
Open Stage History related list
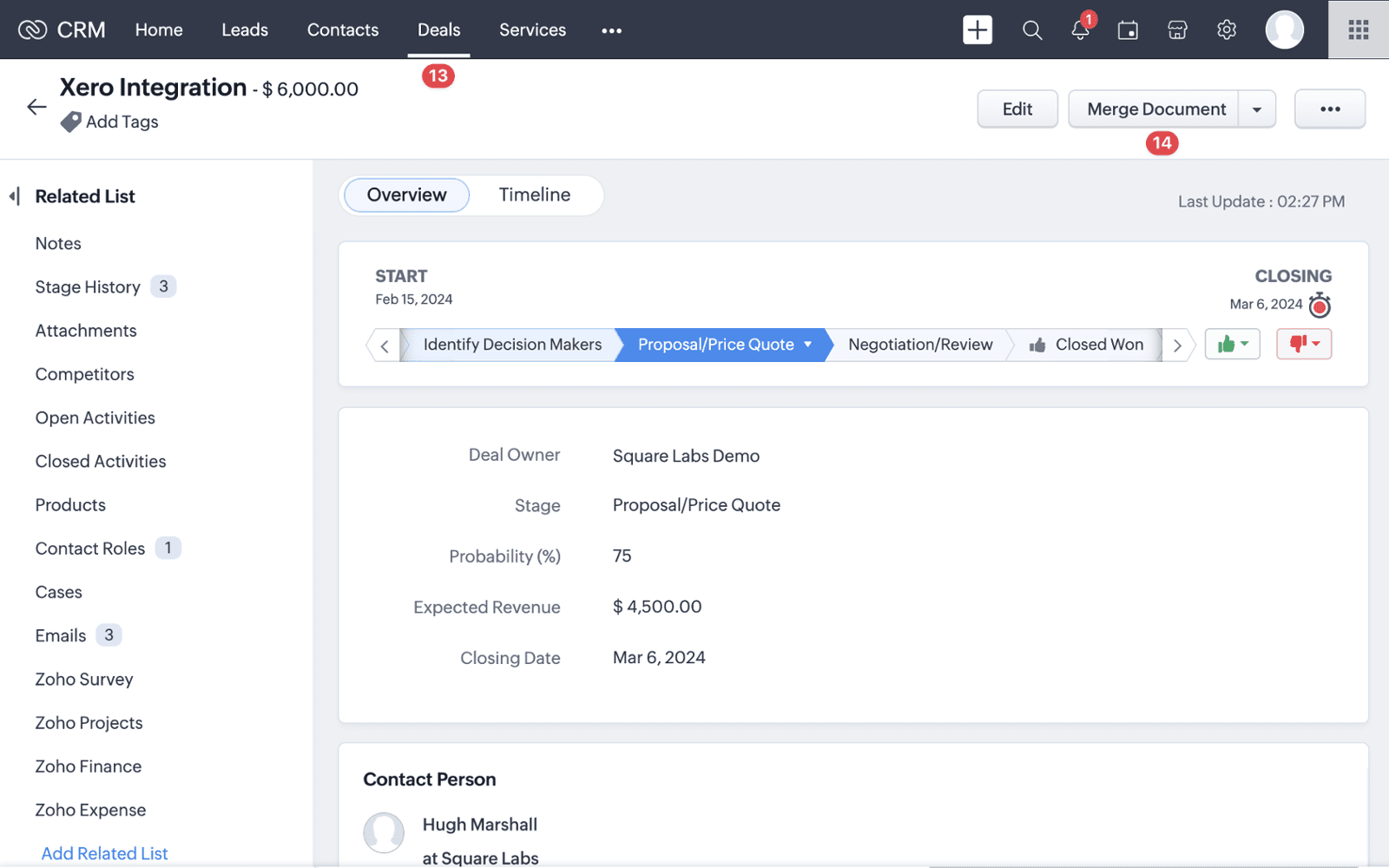(88, 287)
